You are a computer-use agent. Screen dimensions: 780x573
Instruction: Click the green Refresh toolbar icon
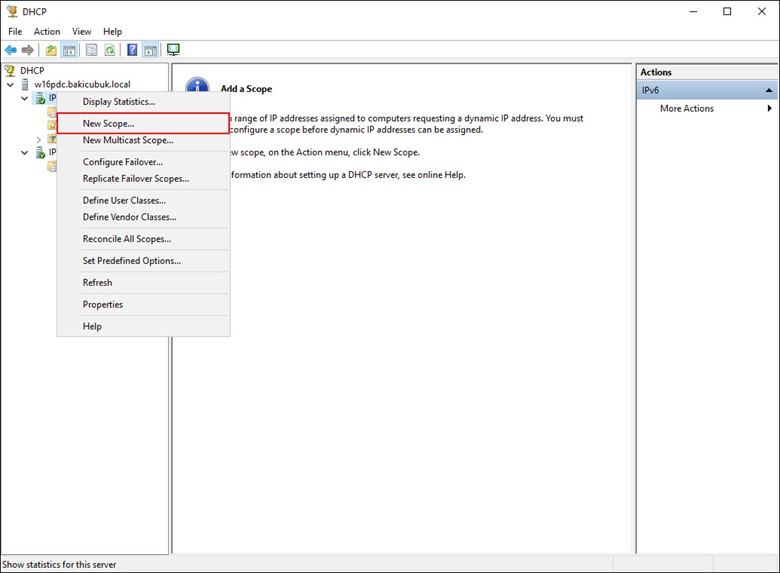109,50
